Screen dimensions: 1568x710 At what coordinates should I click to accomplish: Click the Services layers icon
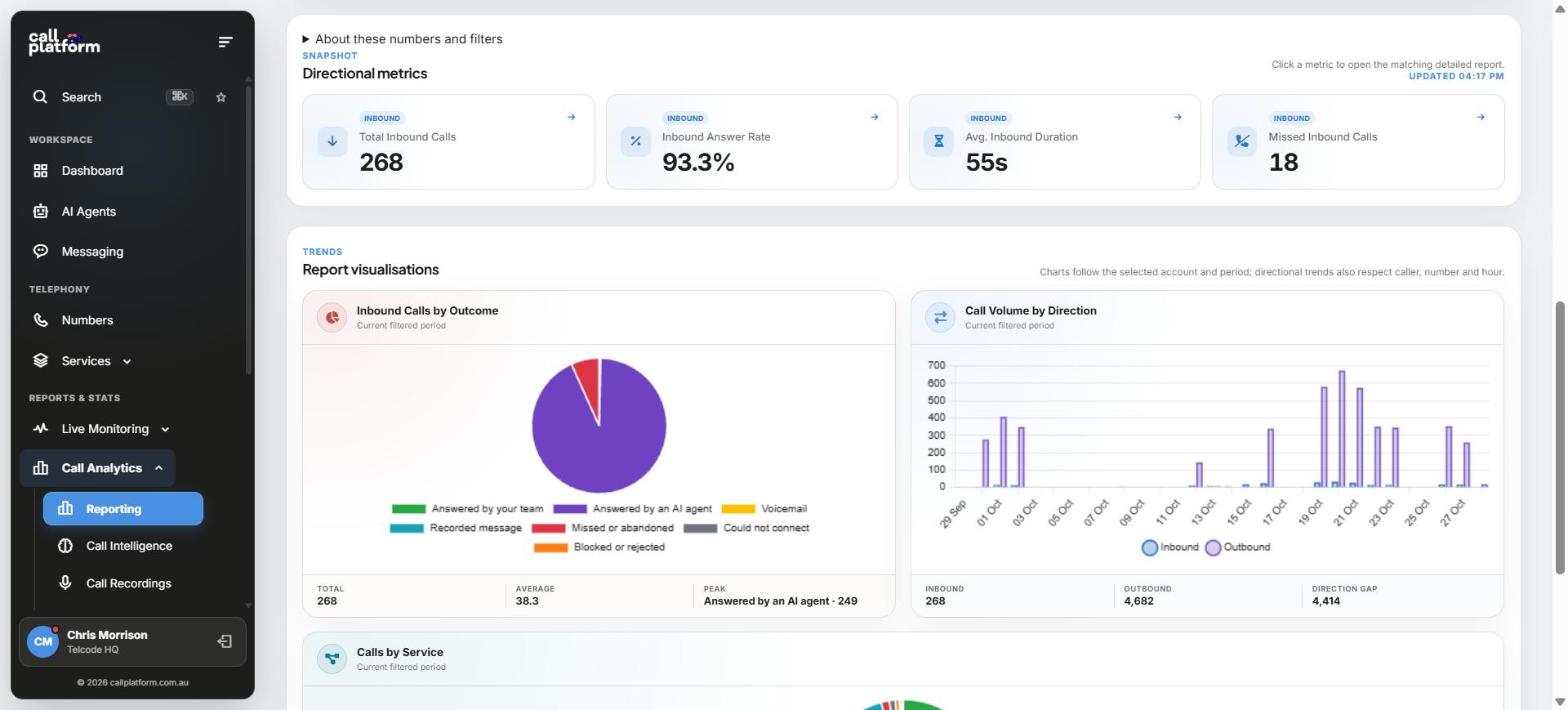[x=41, y=361]
